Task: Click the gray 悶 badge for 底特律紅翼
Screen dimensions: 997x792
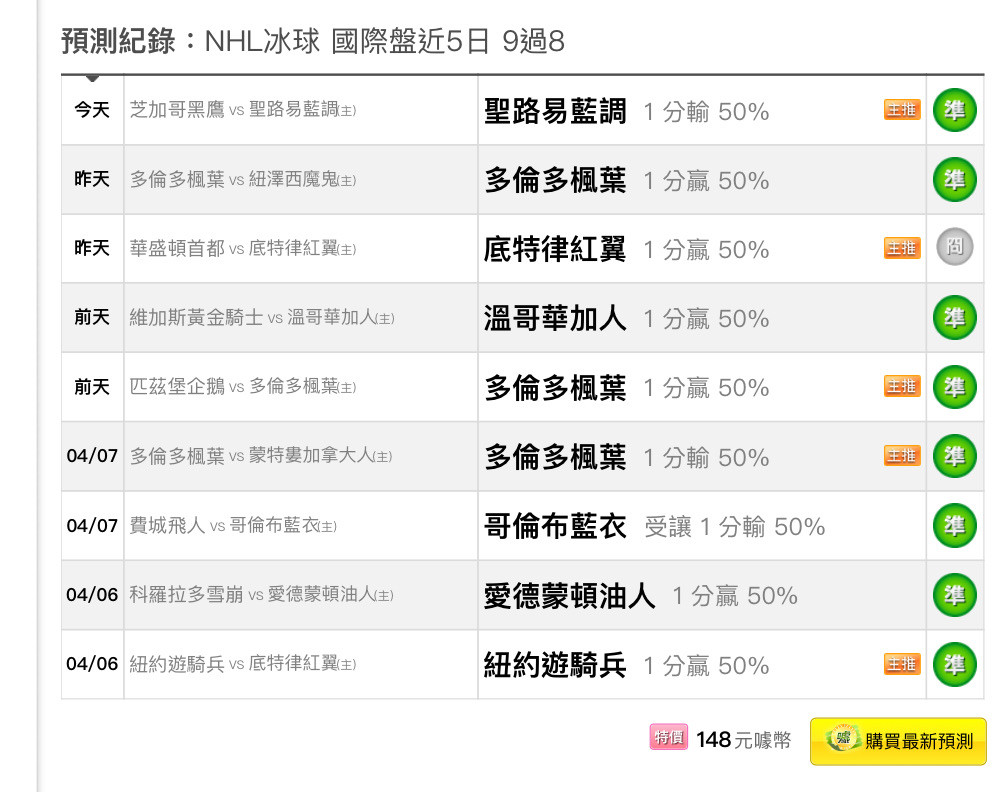Action: (x=954, y=247)
